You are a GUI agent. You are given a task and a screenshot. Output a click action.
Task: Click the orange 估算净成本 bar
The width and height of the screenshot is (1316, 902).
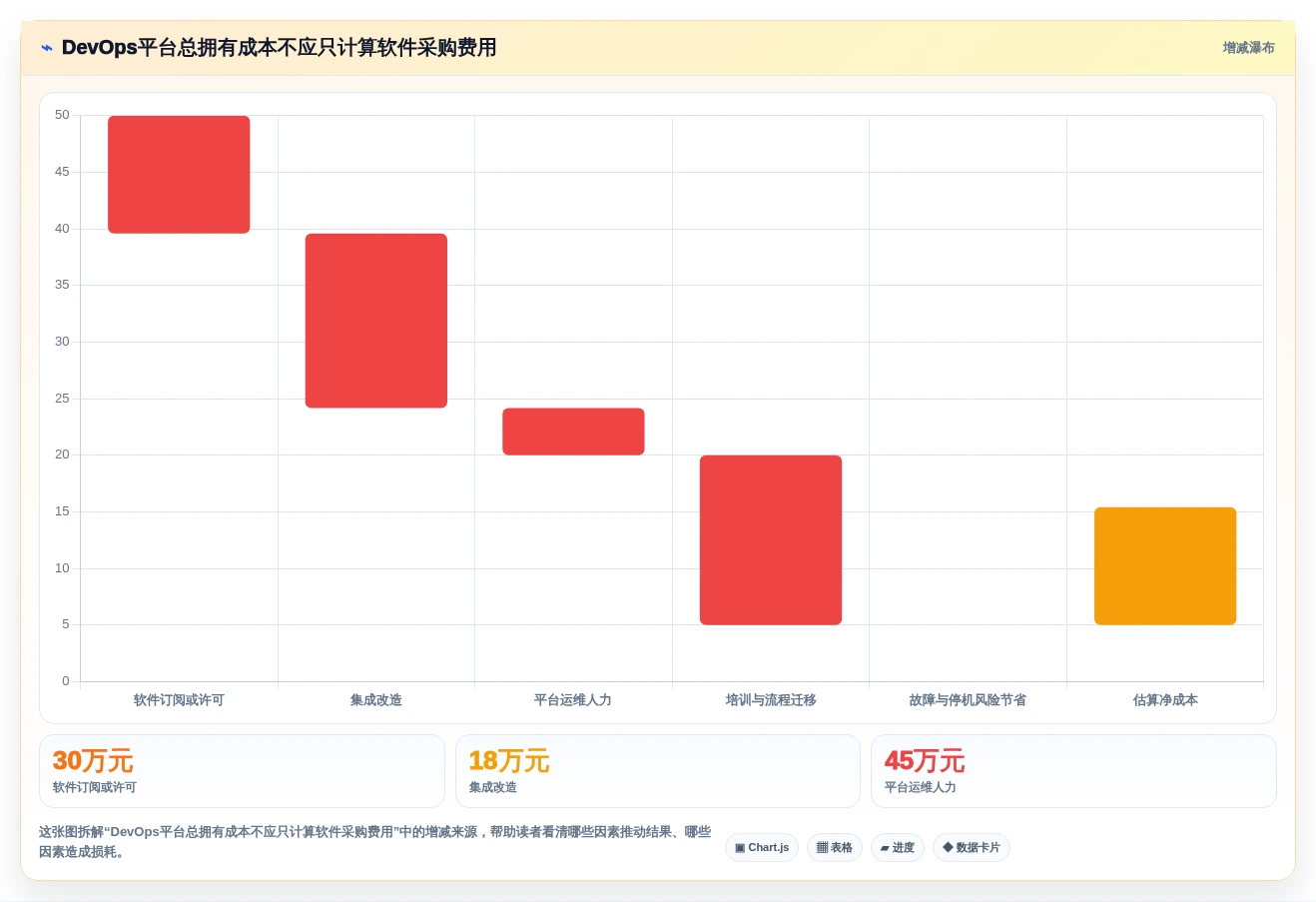pos(1165,566)
